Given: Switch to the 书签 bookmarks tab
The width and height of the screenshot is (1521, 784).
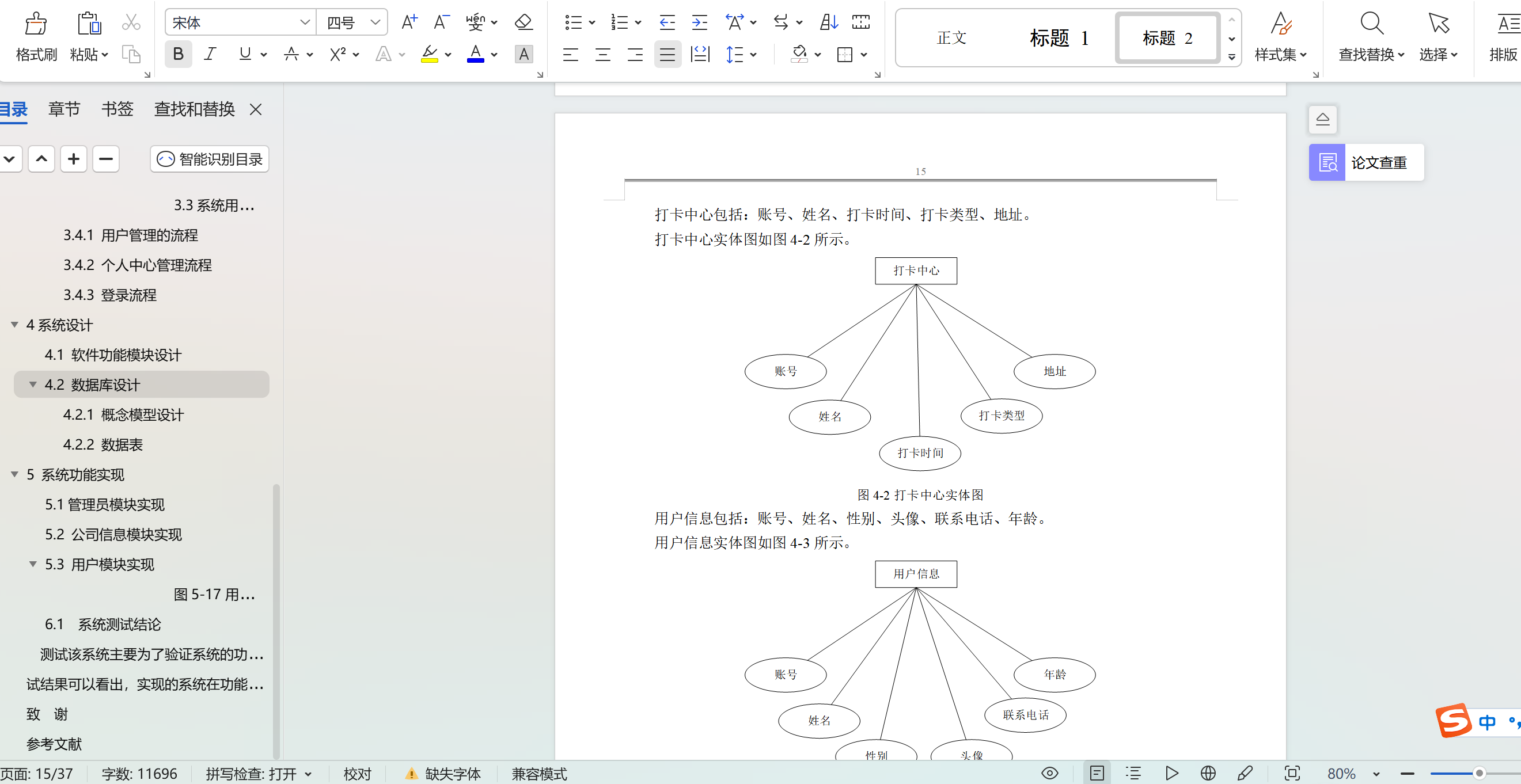Looking at the screenshot, I should (116, 109).
